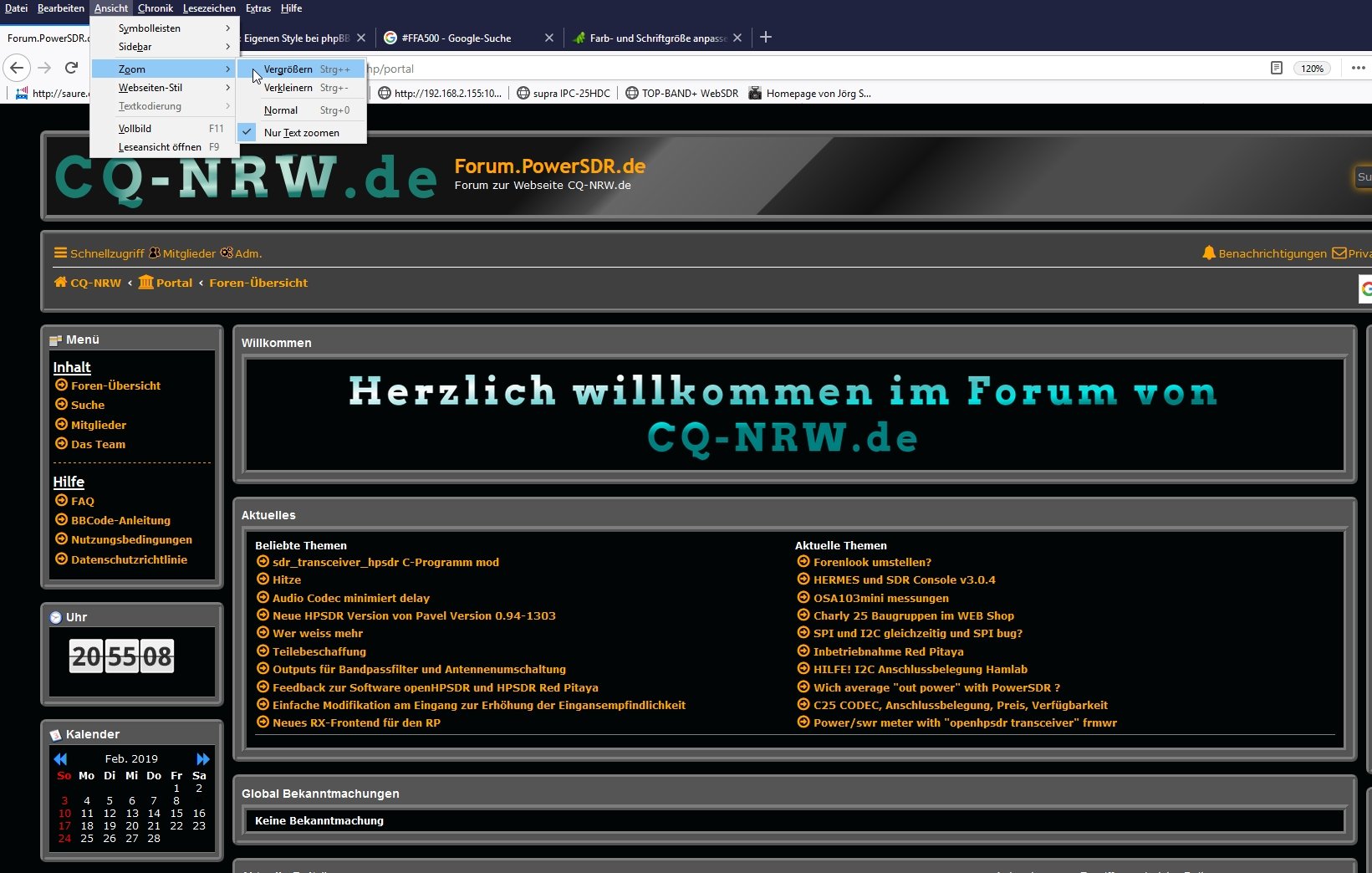This screenshot has height=873, width=1372.
Task: Click the Portal building icon in breadcrumb
Action: pos(146,282)
